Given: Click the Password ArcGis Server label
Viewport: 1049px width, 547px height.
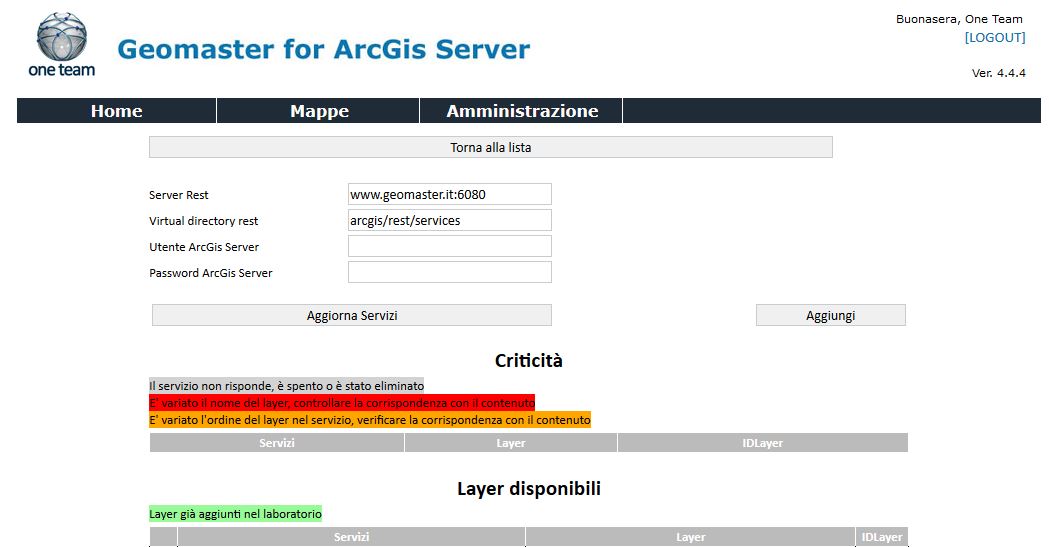Looking at the screenshot, I should 211,273.
